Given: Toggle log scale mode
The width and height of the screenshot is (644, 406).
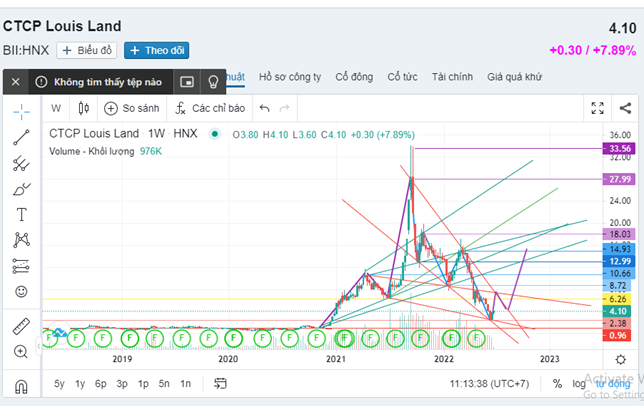Looking at the screenshot, I should [x=579, y=384].
